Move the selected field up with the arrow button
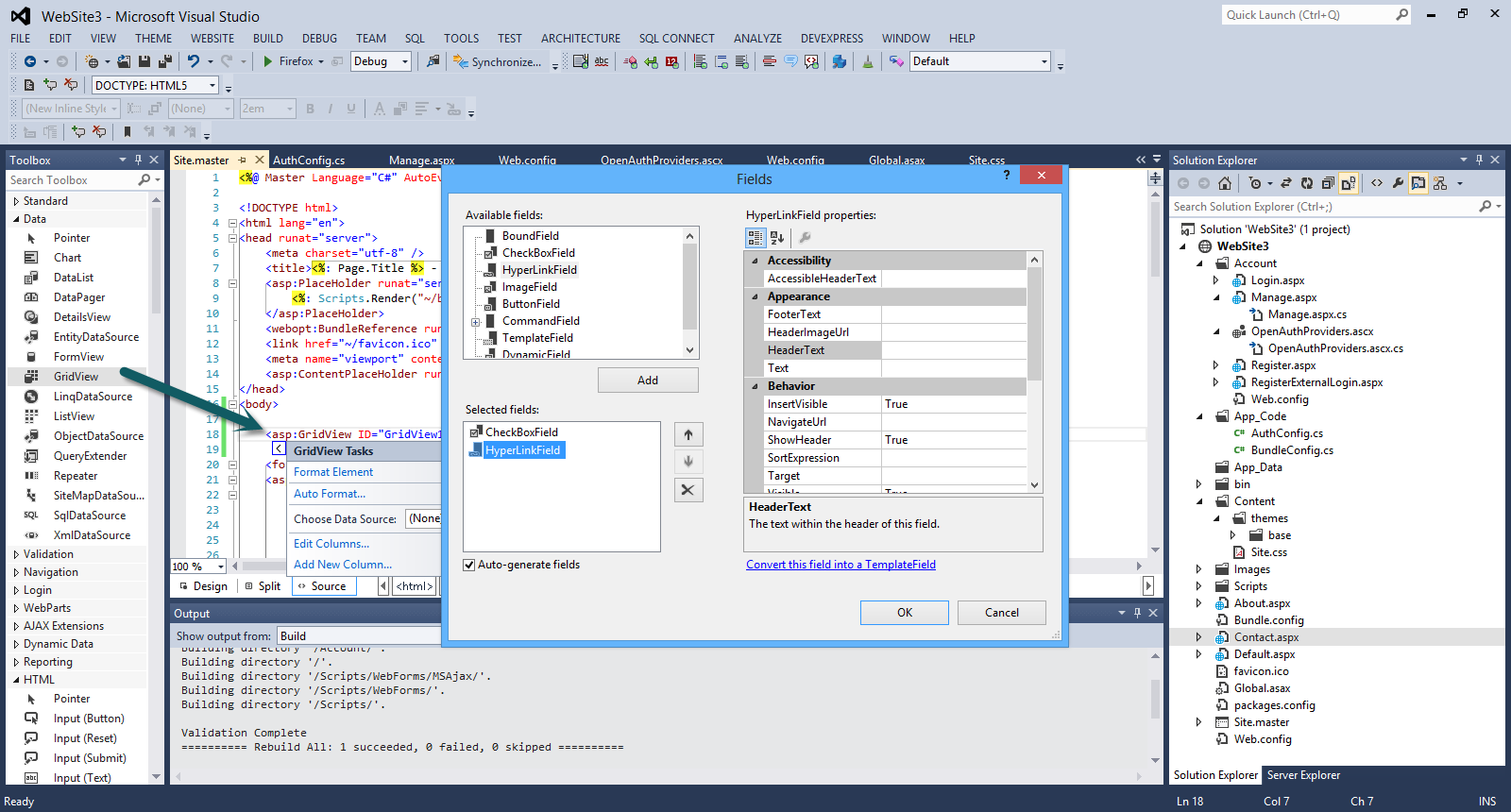Viewport: 1511px width, 812px height. 688,434
